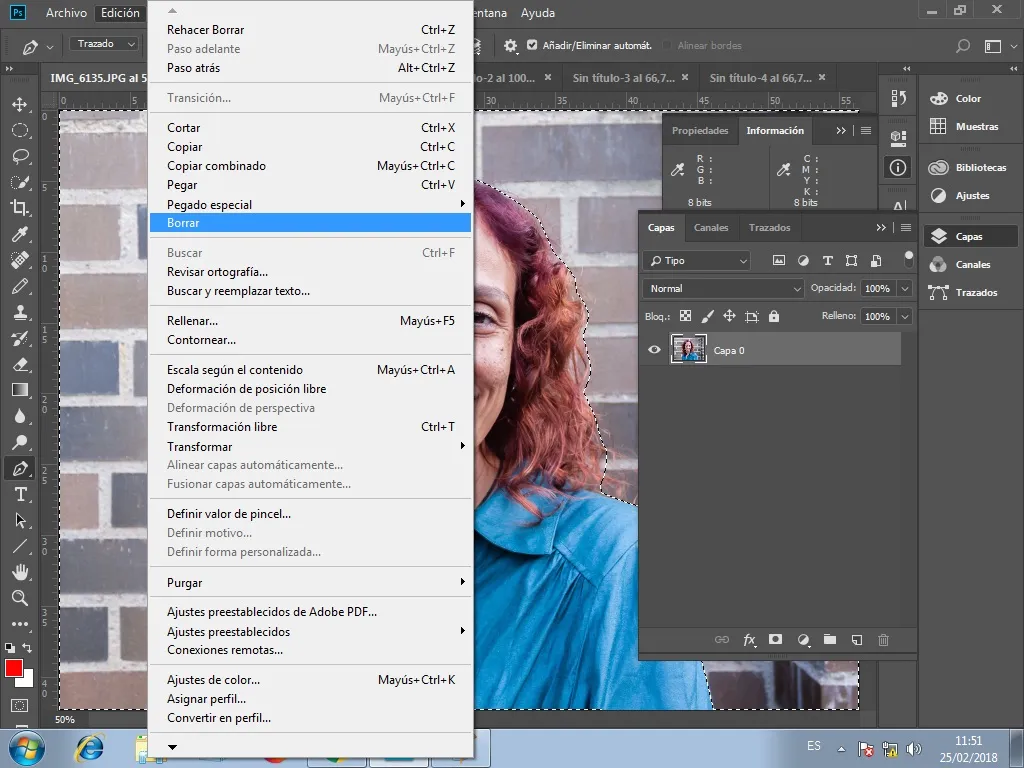Select Capa 0 layer thumbnail
The height and width of the screenshot is (768, 1024).
pos(688,349)
